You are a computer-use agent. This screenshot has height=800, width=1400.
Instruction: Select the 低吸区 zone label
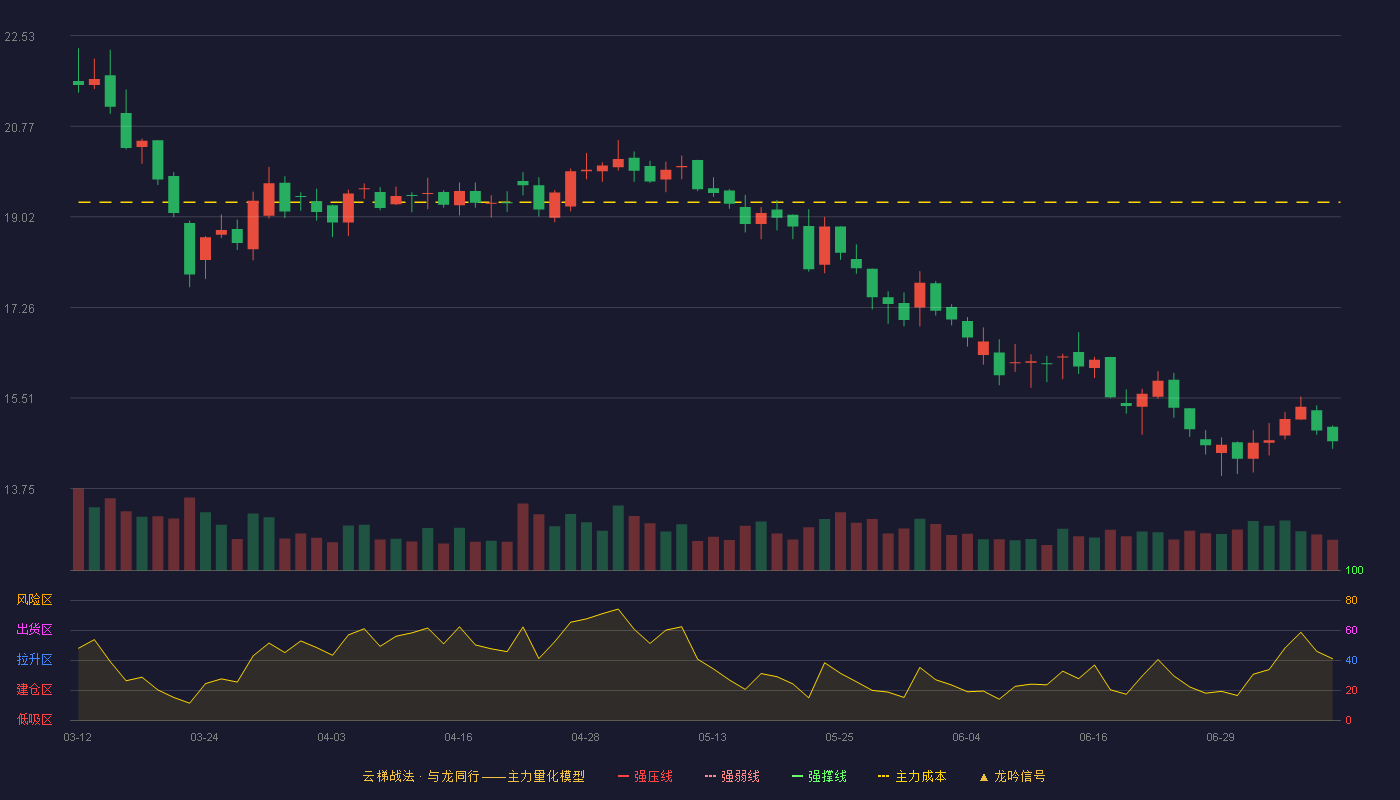pyautogui.click(x=35, y=719)
